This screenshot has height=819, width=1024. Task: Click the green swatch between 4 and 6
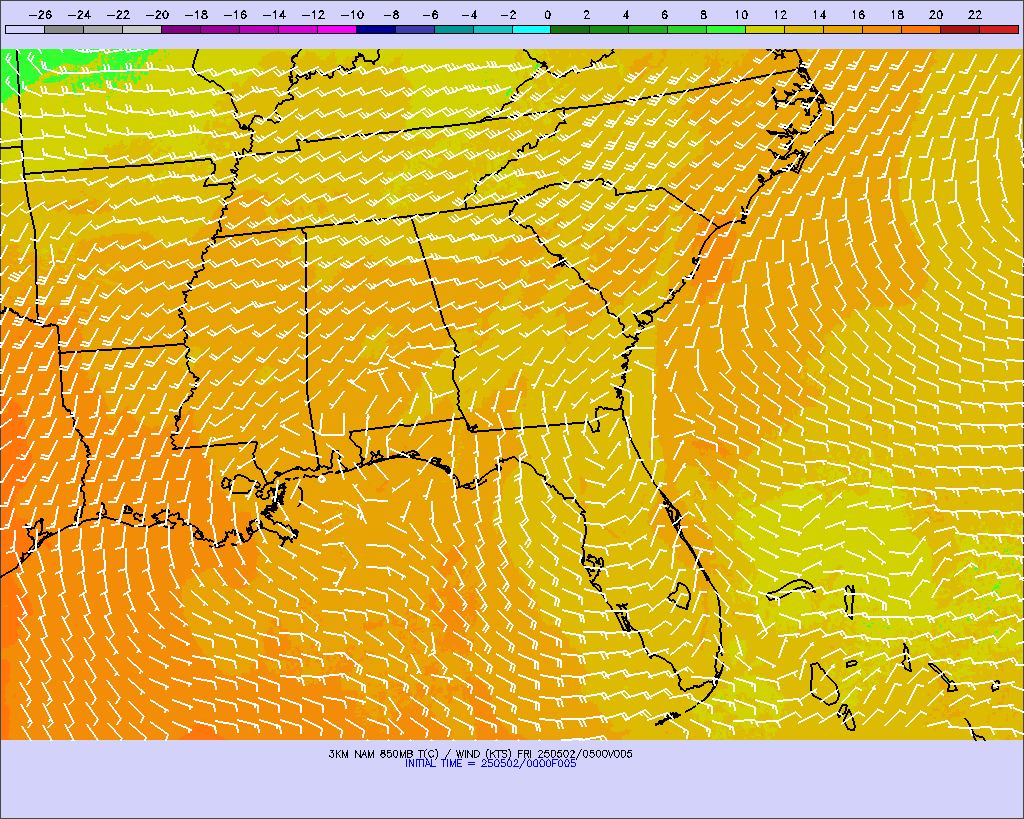648,29
